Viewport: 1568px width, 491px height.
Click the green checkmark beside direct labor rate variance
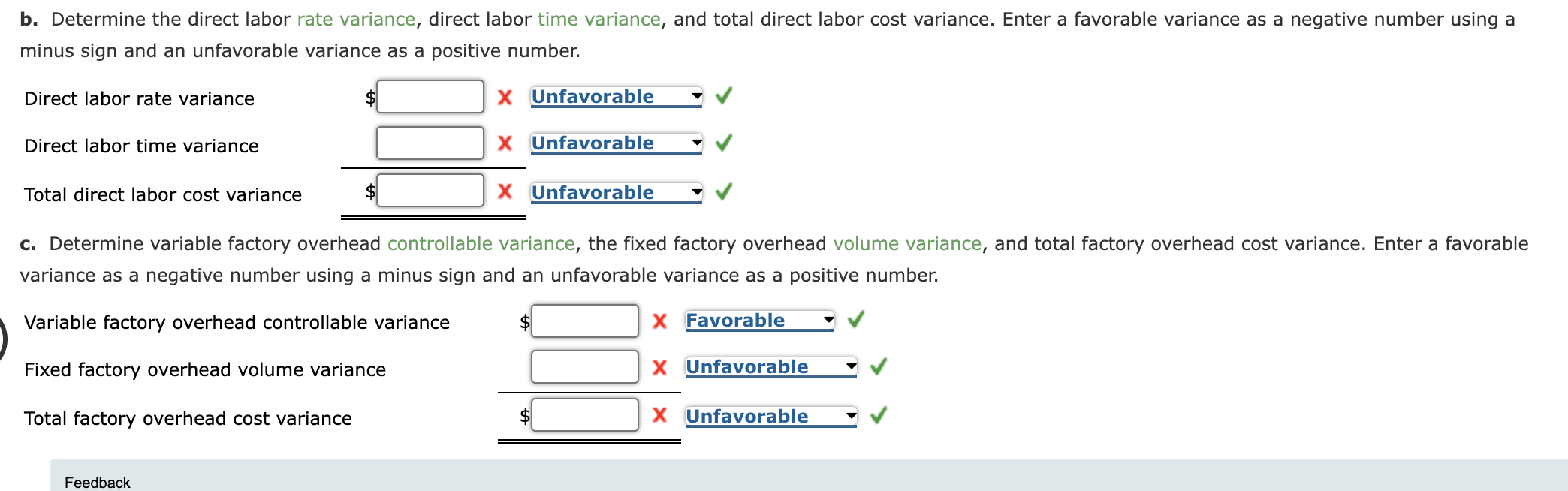click(722, 96)
